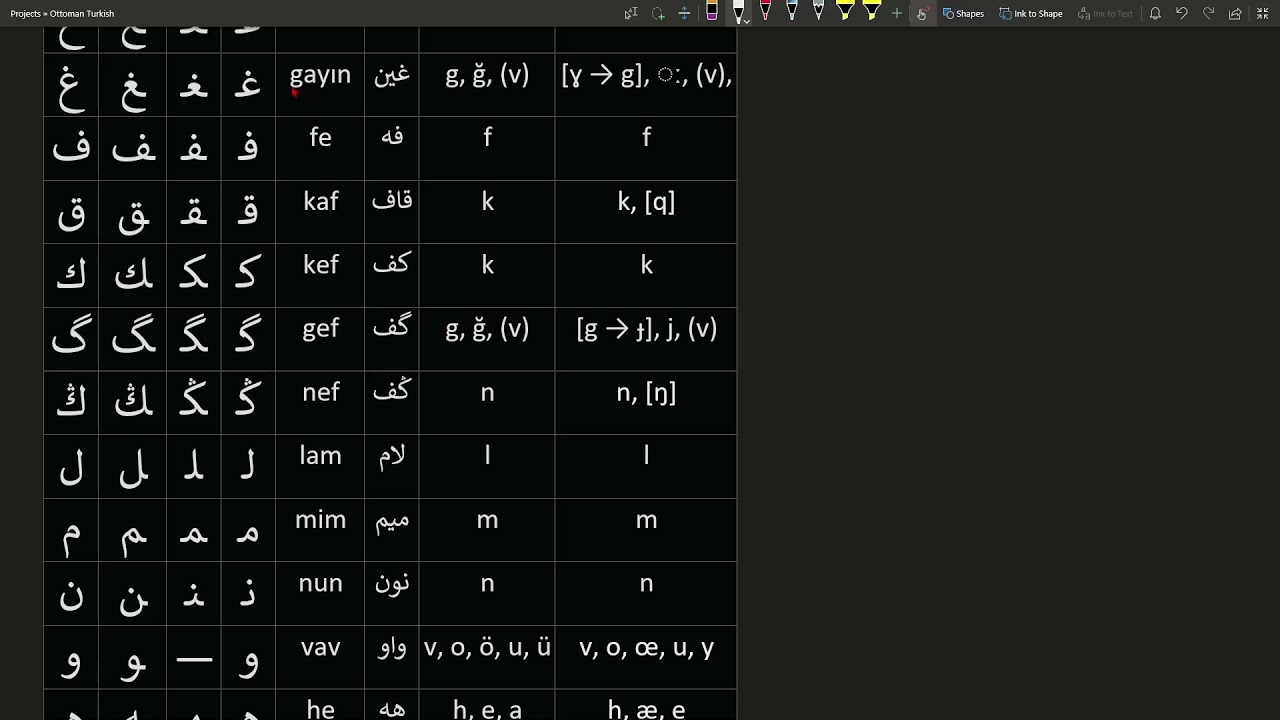Screen dimensions: 1280x720
Task: Click the 'v, o, ö, u, ü' cell
Action: 487,657
